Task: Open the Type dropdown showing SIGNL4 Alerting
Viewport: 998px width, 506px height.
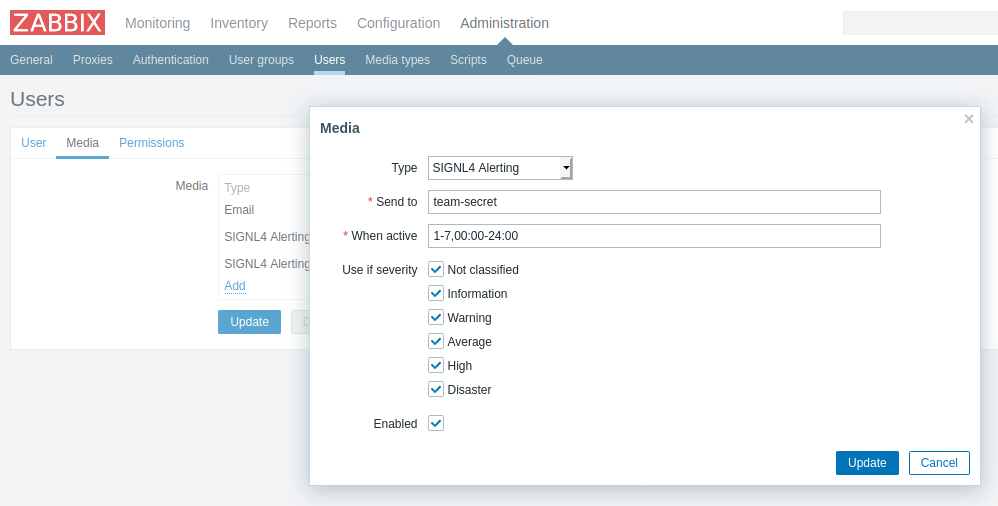Action: click(500, 168)
